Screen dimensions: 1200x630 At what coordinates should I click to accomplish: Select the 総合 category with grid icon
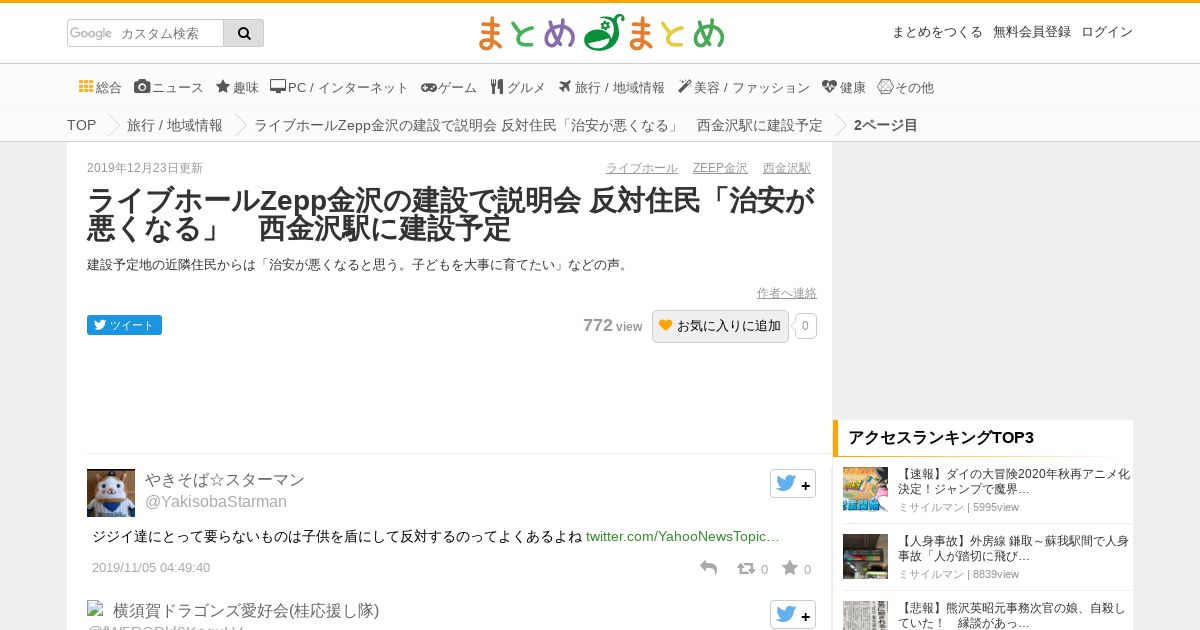[x=100, y=87]
